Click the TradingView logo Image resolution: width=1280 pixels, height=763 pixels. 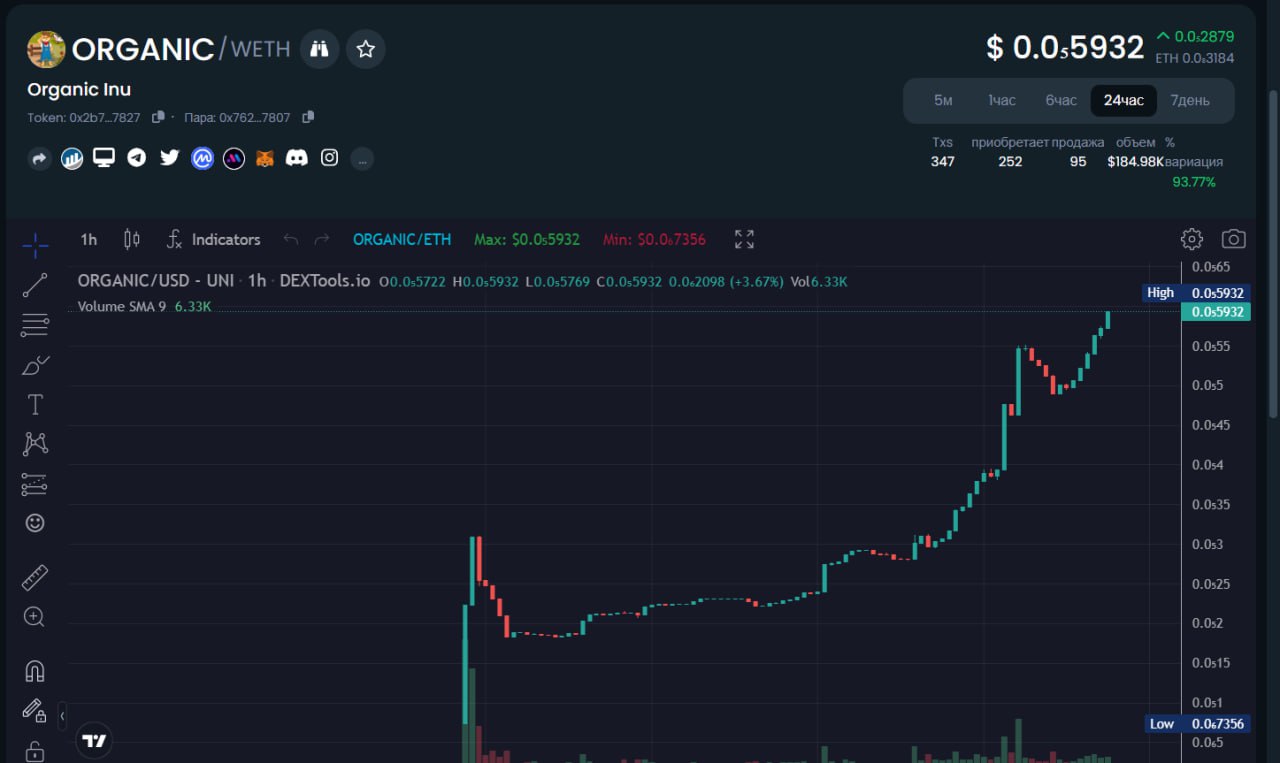[x=94, y=741]
